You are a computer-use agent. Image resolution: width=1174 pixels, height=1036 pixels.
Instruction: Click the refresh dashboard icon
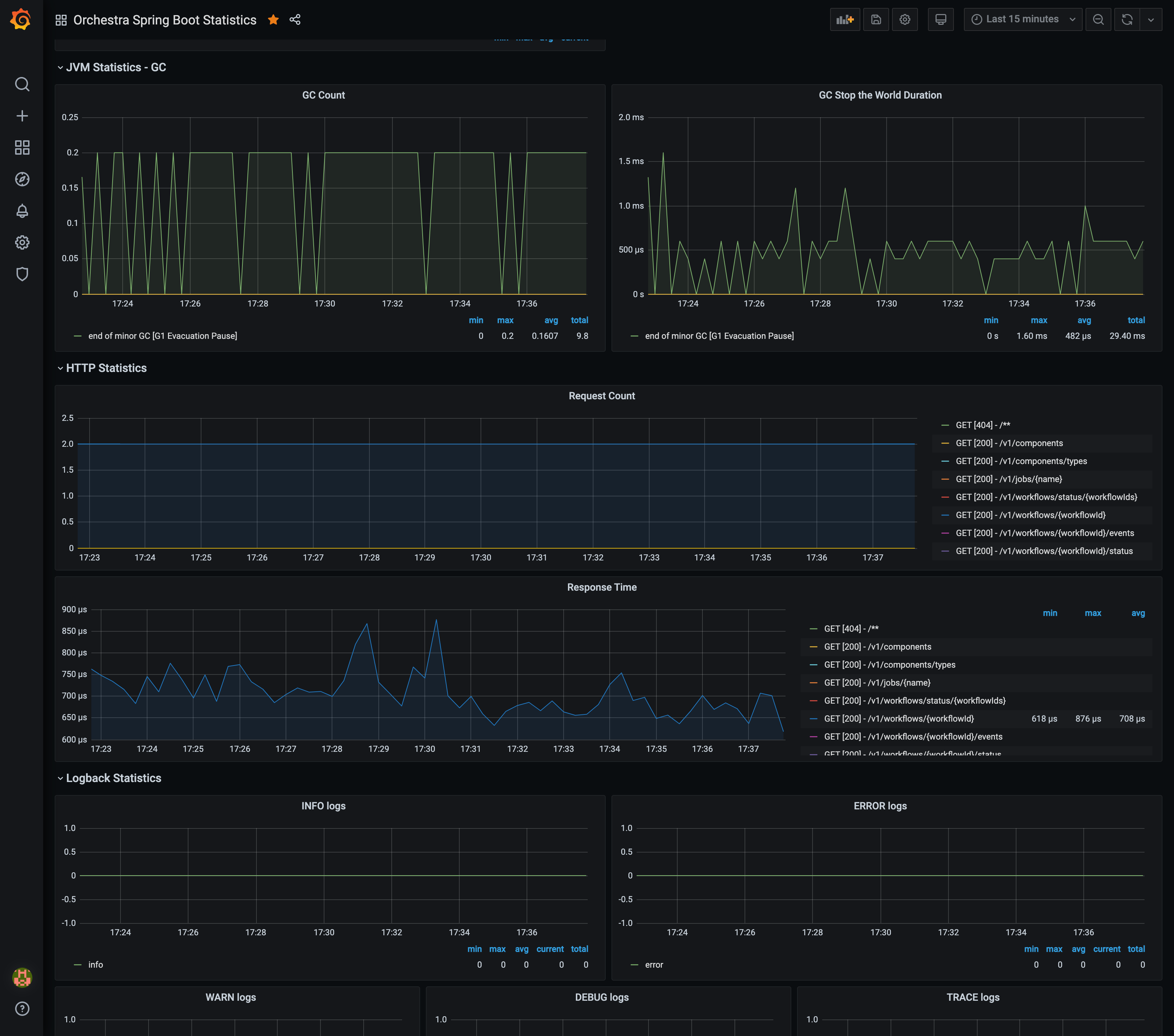click(x=1127, y=19)
